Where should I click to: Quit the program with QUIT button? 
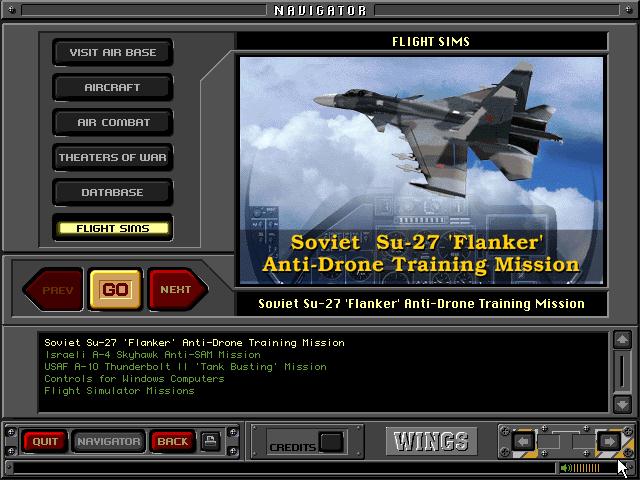(45, 441)
